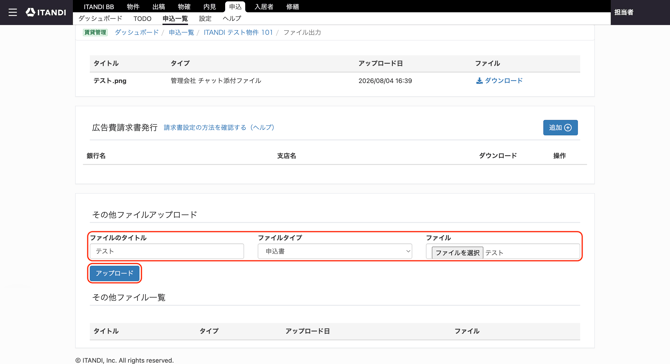
Task: Open 申込一覧 in the sub navigation
Action: pos(175,19)
